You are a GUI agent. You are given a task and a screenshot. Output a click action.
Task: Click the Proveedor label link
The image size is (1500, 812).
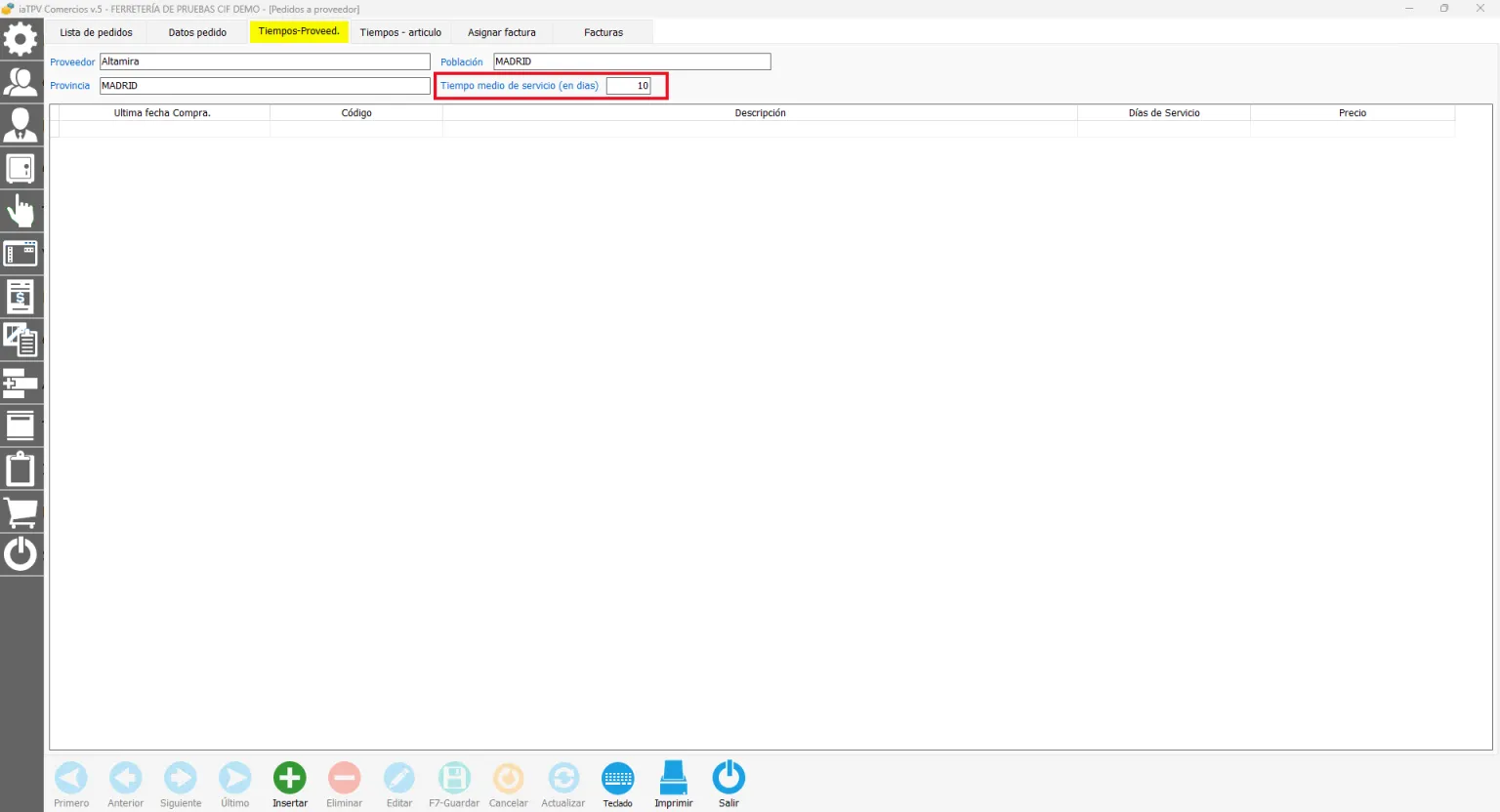[72, 62]
